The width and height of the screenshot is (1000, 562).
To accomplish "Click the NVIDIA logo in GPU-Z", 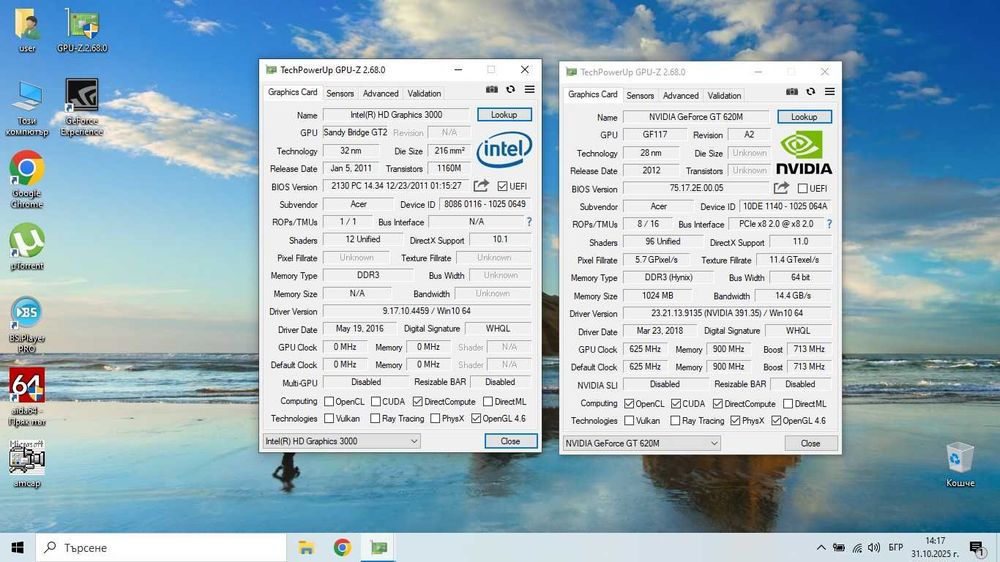I will [804, 152].
